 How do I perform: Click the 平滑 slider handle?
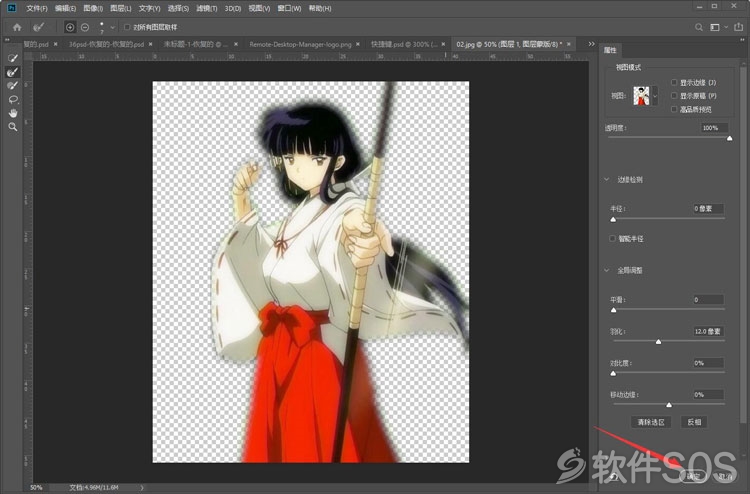(x=614, y=310)
